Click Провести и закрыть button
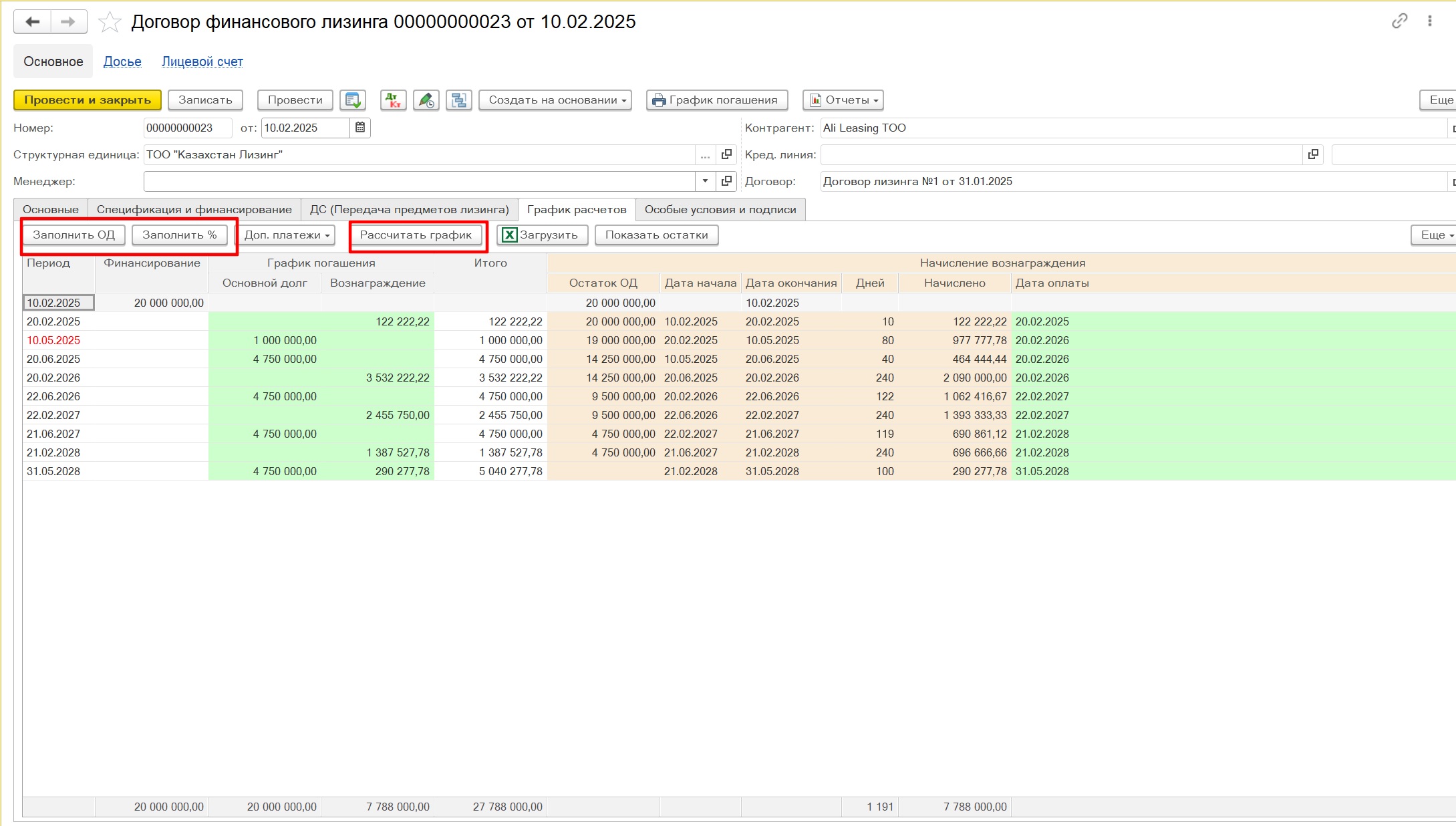Image resolution: width=1456 pixels, height=826 pixels. point(88,100)
